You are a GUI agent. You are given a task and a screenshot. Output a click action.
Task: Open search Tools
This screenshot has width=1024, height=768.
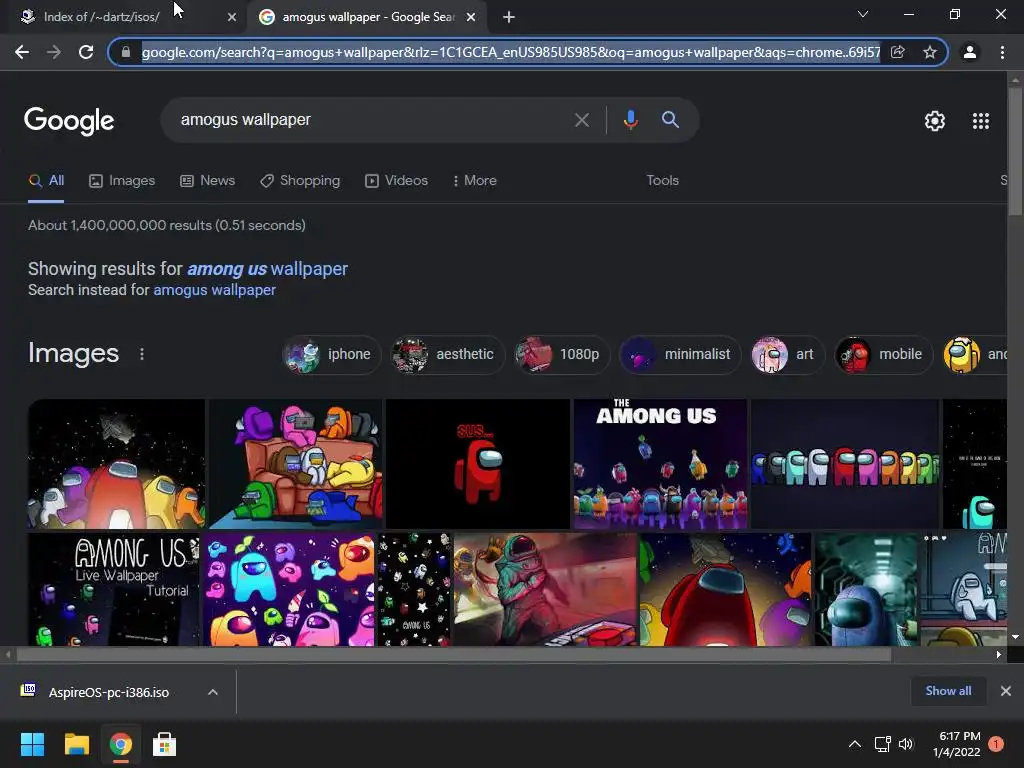(x=662, y=181)
